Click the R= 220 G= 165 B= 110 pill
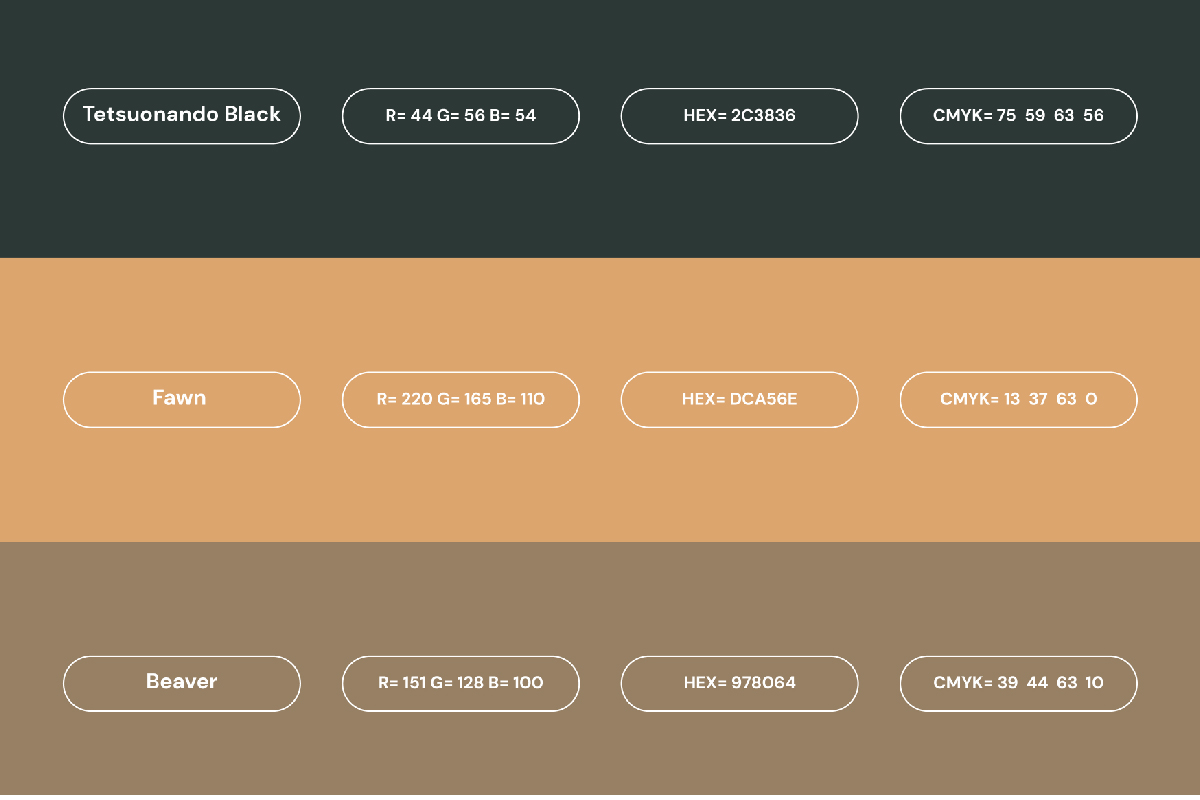 [x=460, y=400]
